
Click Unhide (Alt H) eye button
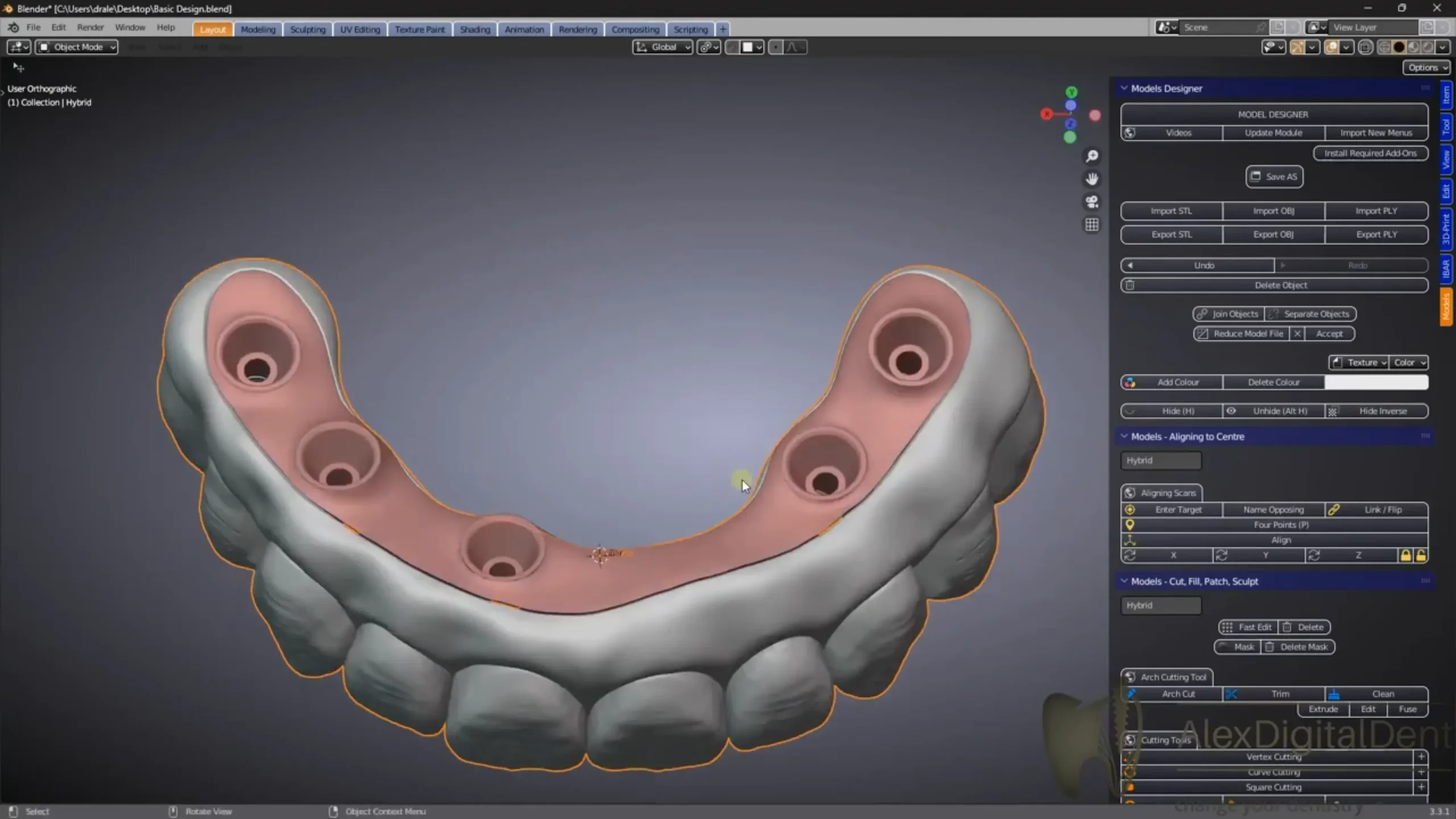point(1274,411)
